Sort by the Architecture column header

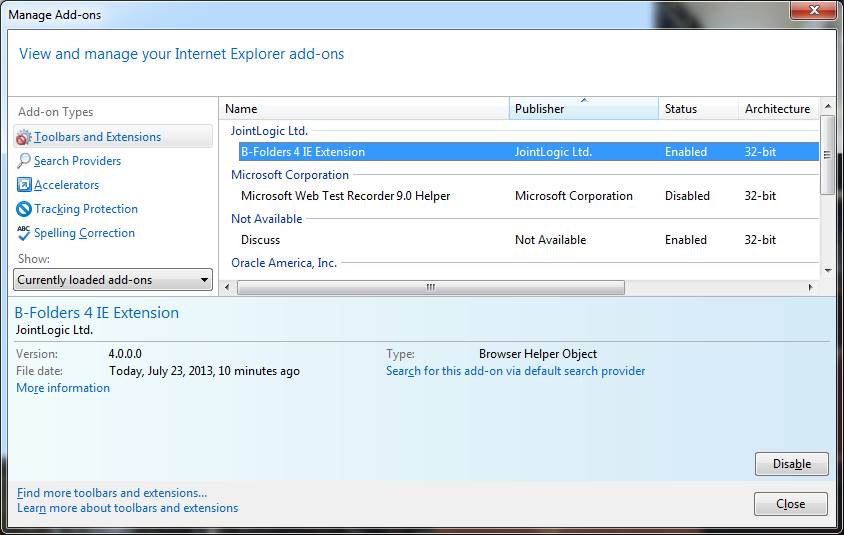coord(778,109)
